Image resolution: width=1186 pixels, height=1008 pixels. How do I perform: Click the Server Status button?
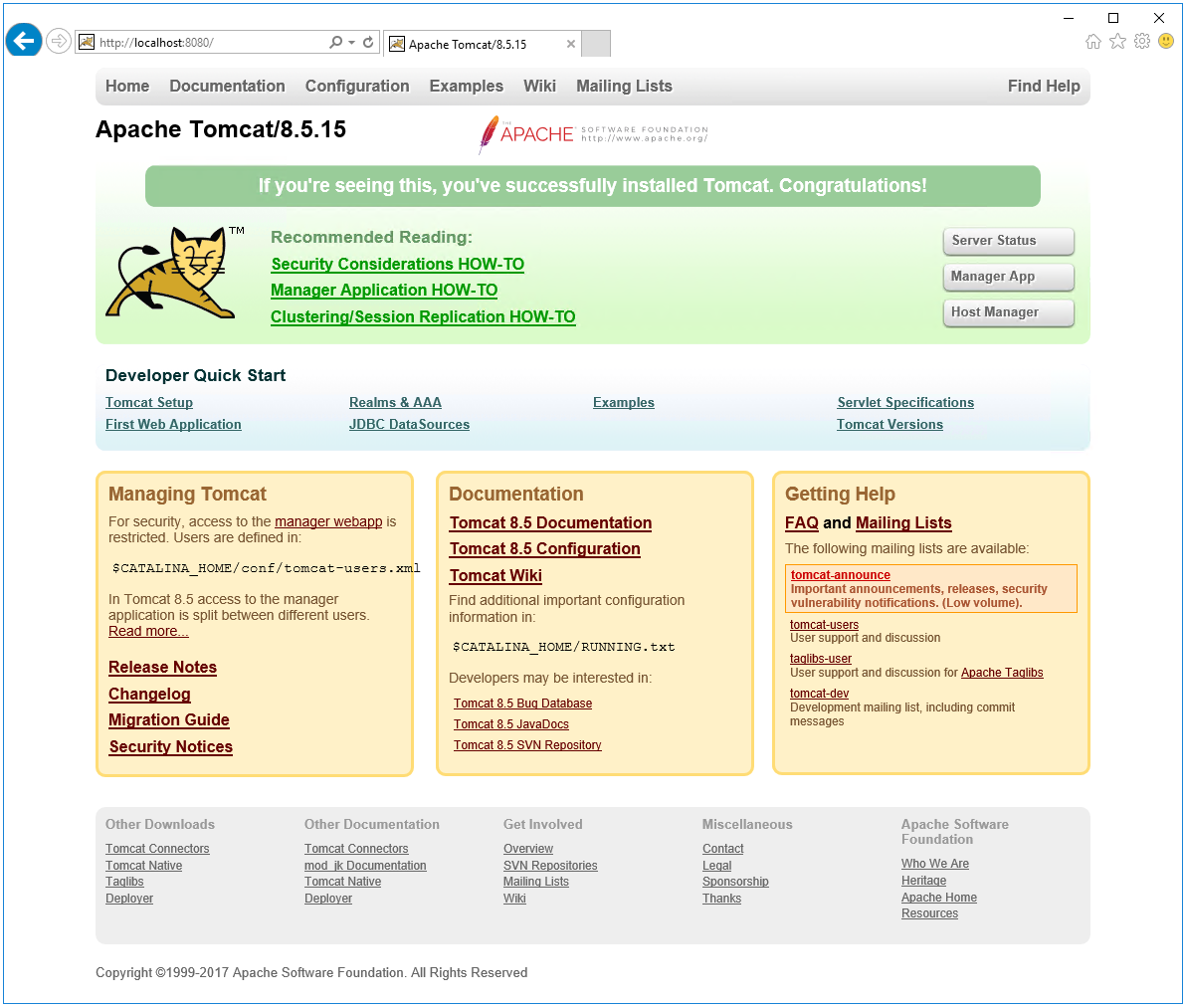(x=1008, y=241)
